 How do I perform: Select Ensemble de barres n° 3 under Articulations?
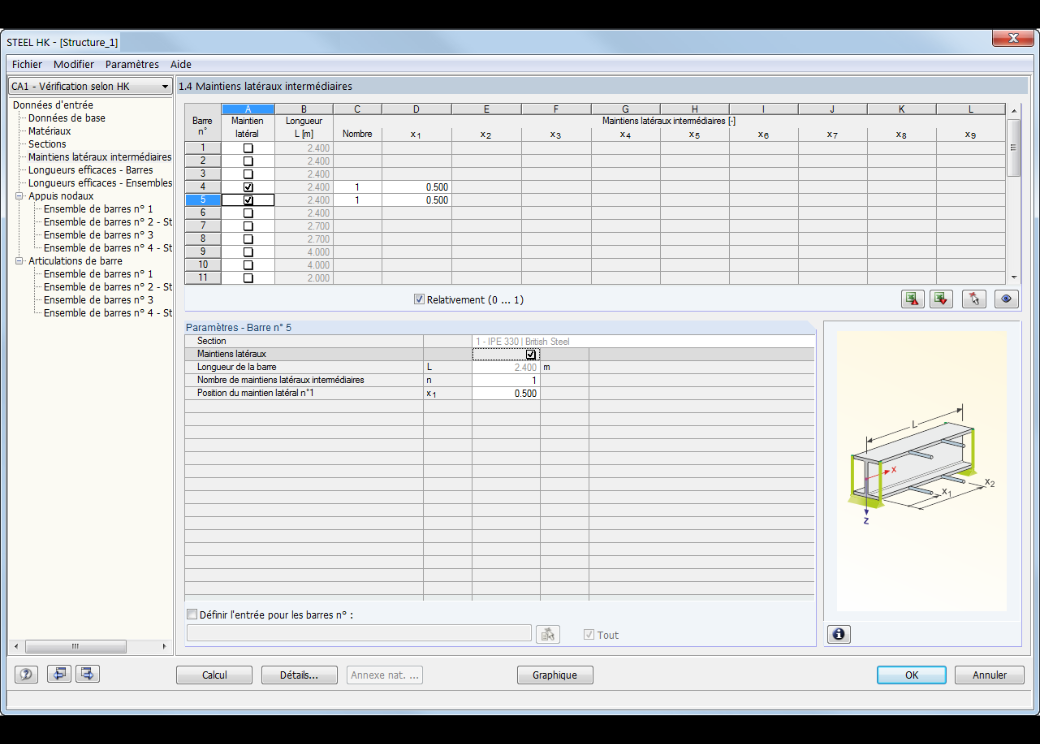(98, 300)
